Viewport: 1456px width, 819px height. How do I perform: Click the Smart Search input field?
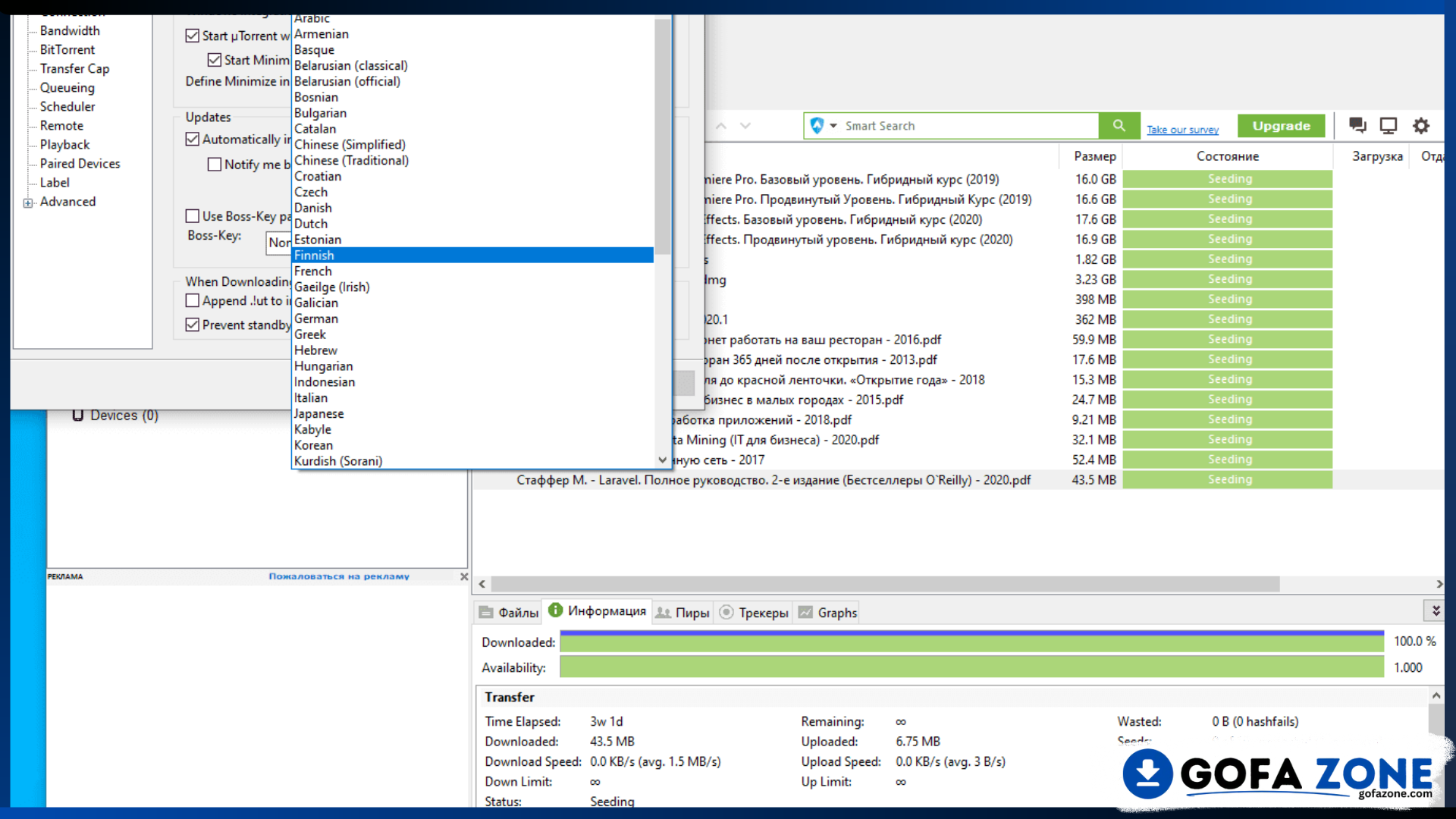tap(969, 126)
